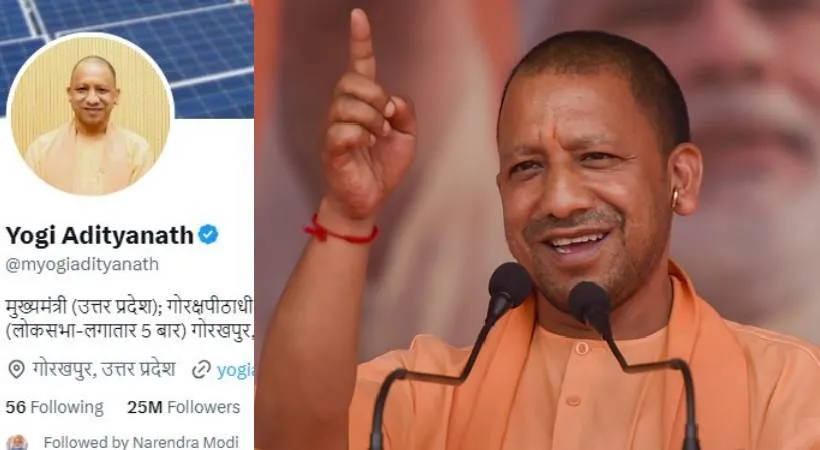Click the raised index finger in photo

362,44
